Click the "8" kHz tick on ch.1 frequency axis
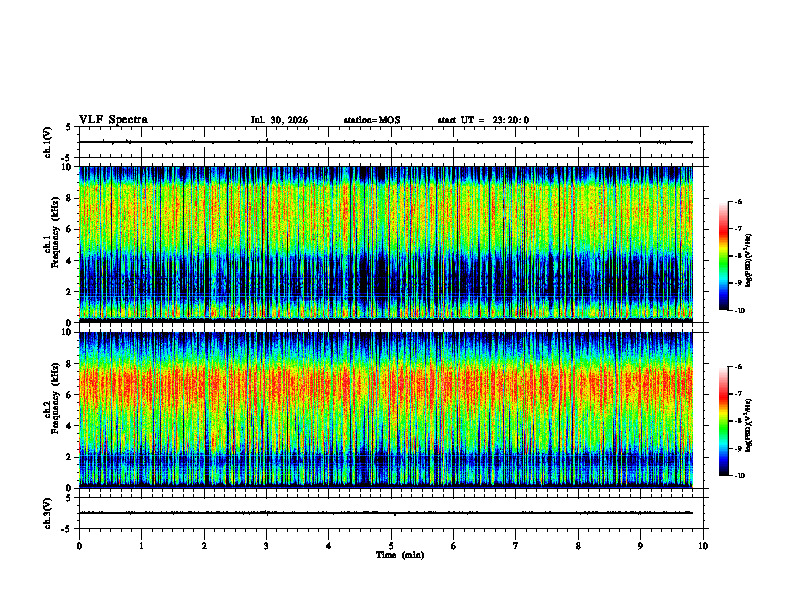 pos(70,198)
